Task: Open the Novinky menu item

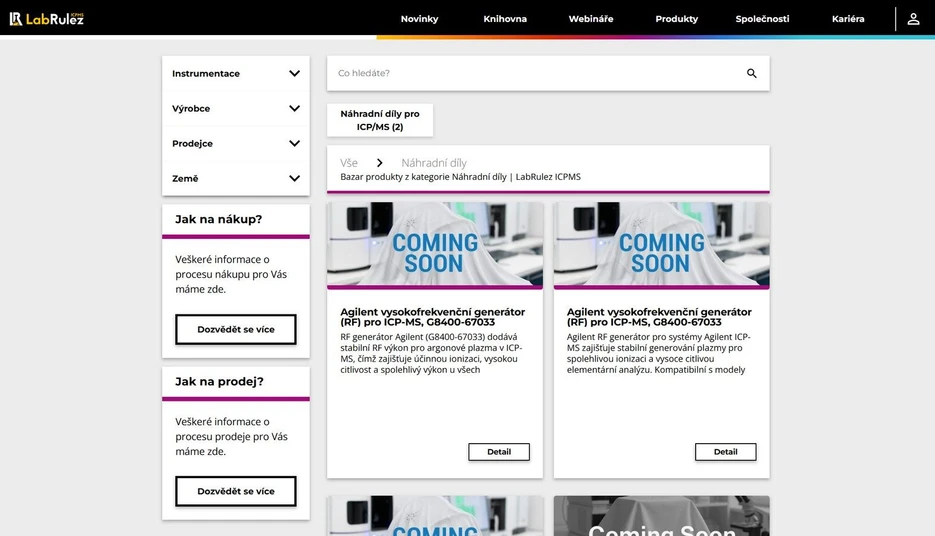Action: [x=419, y=19]
